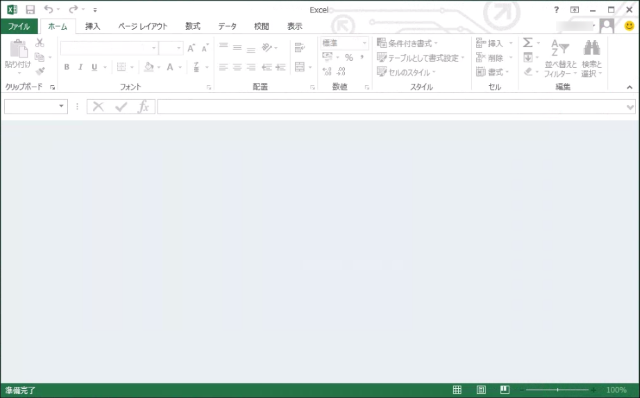640x398 pixels.
Task: Click the font size combo box
Action: (171, 48)
